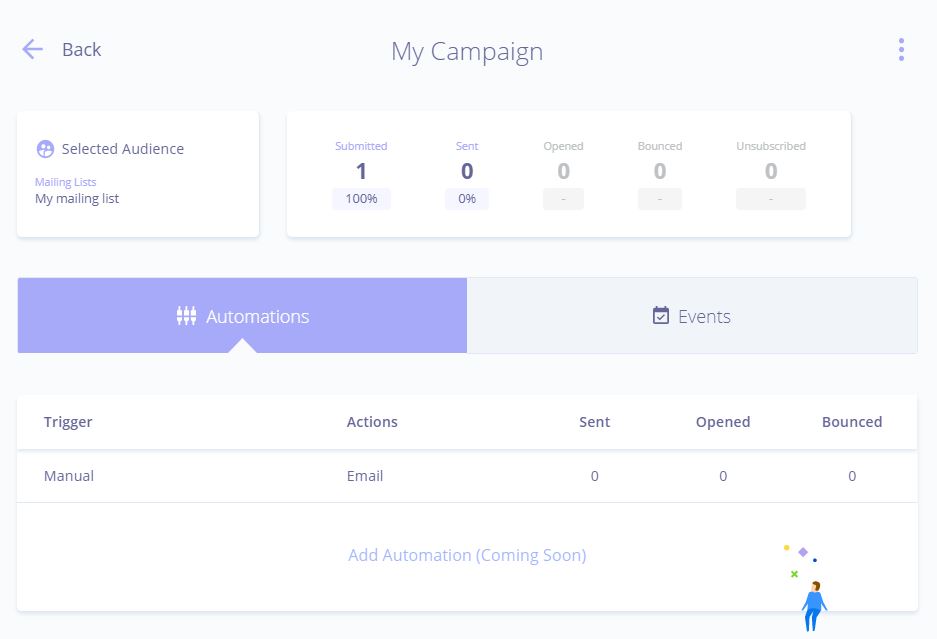Select My mailing list audience

(77, 198)
